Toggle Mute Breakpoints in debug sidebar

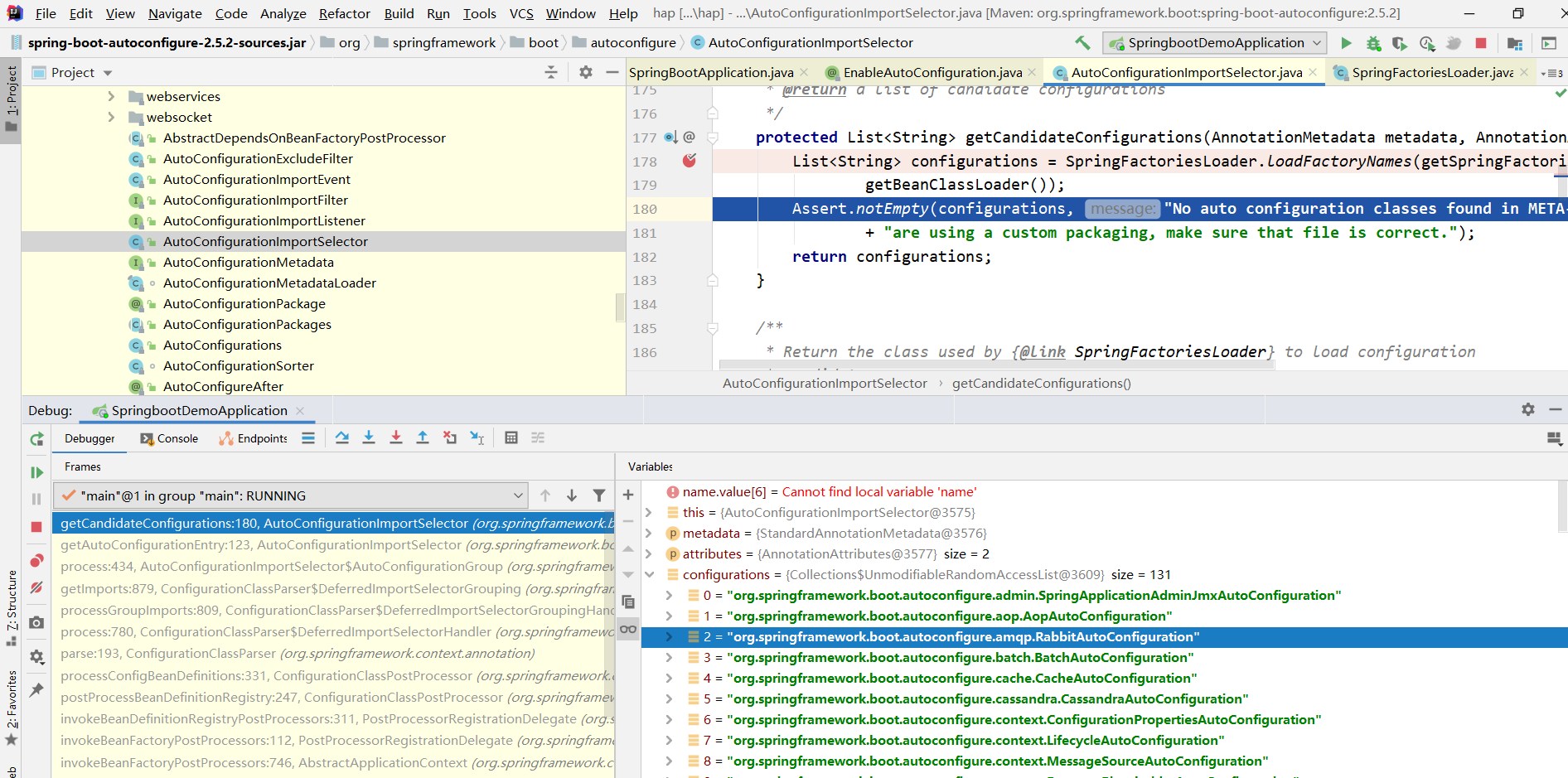click(x=36, y=587)
